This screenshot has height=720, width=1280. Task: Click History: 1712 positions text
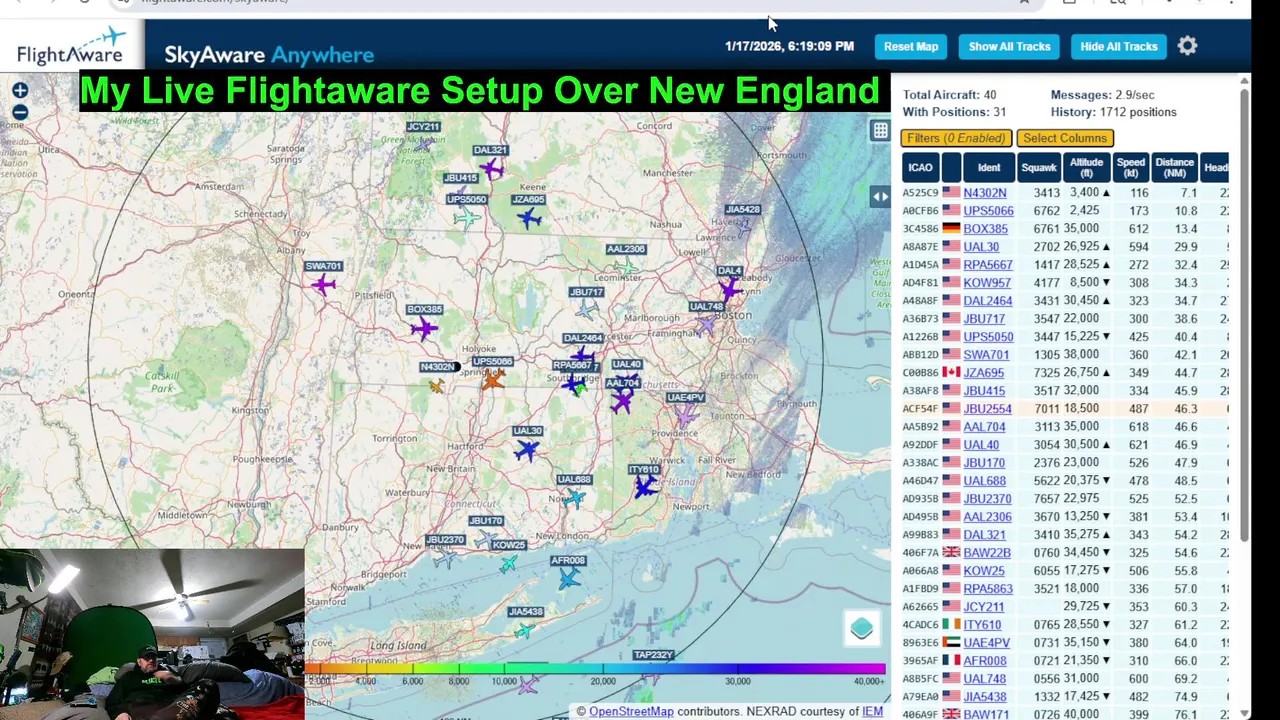[x=1113, y=112]
